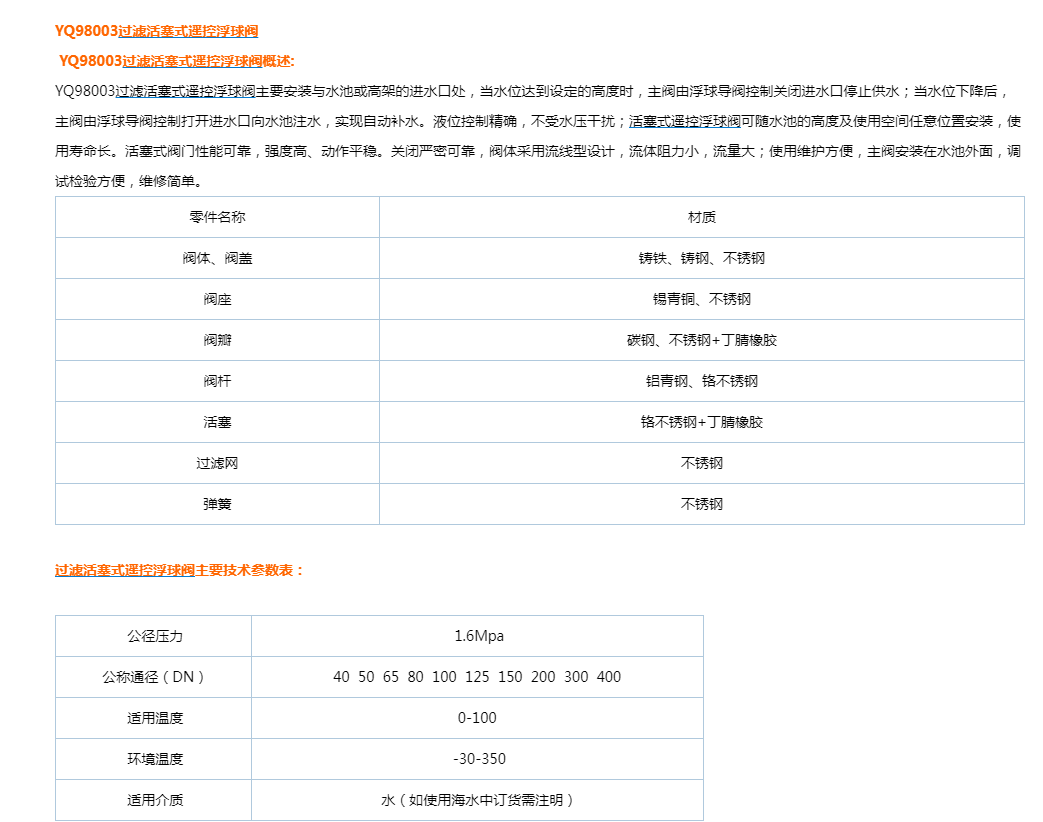Select the 阀座 row label

coord(217,299)
